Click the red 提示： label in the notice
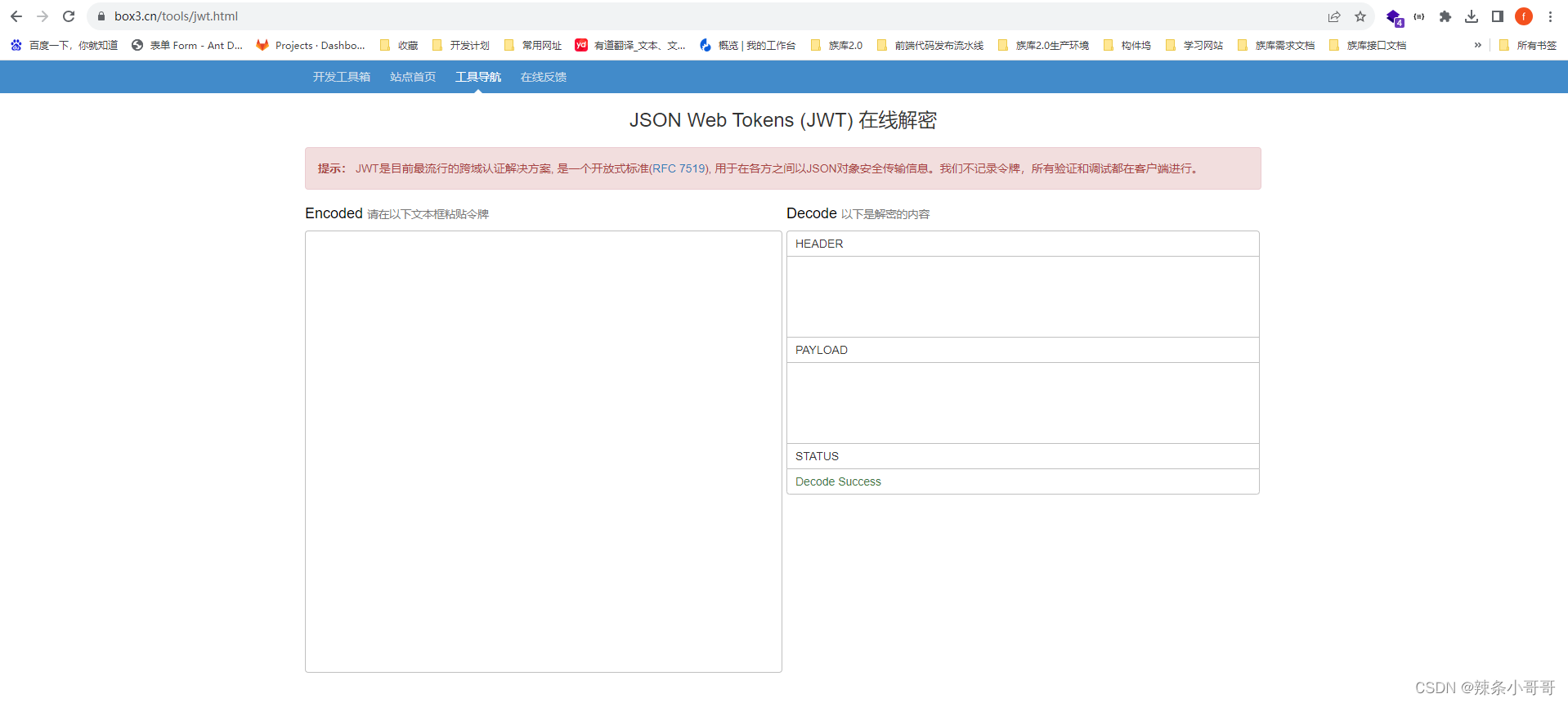The width and height of the screenshot is (1568, 703). click(332, 168)
